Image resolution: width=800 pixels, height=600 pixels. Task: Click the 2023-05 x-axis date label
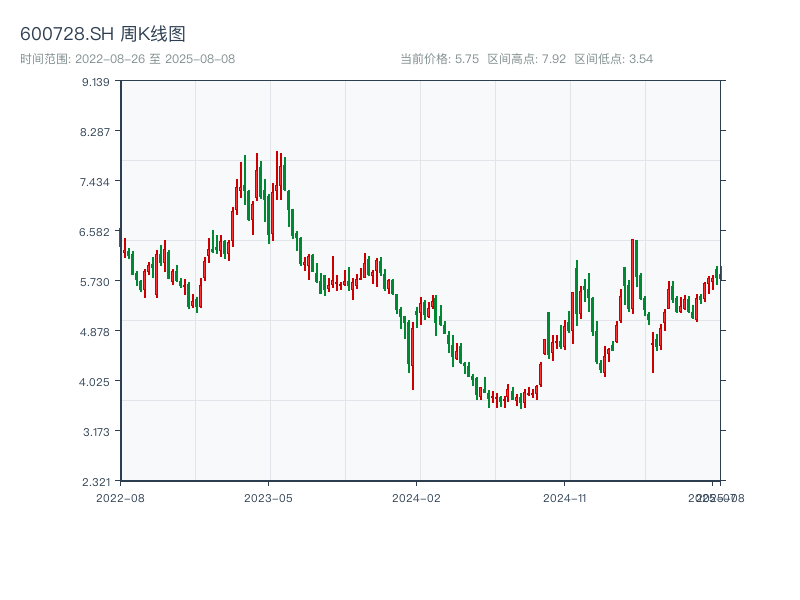point(268,497)
